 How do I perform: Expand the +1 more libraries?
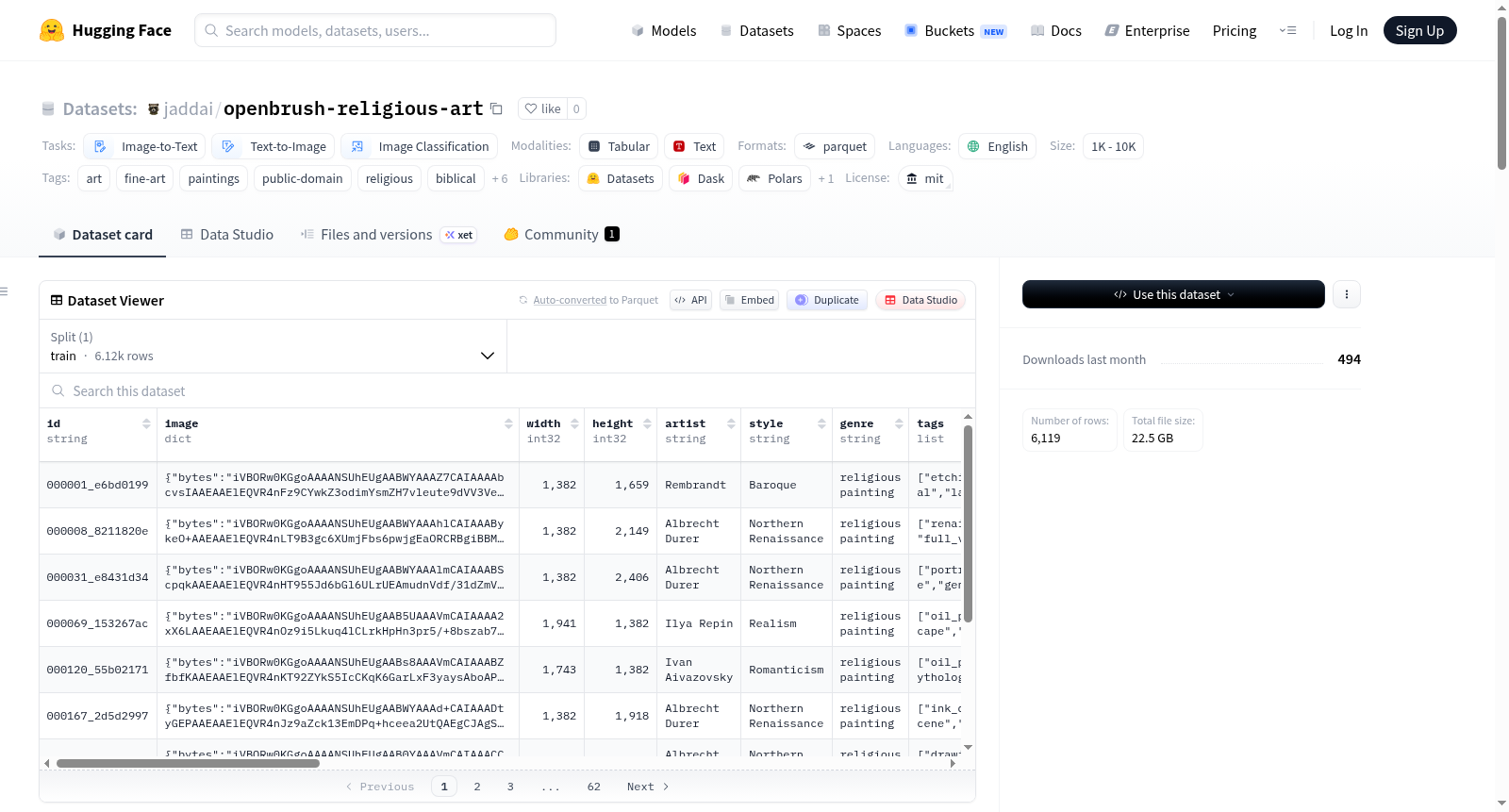point(826,178)
